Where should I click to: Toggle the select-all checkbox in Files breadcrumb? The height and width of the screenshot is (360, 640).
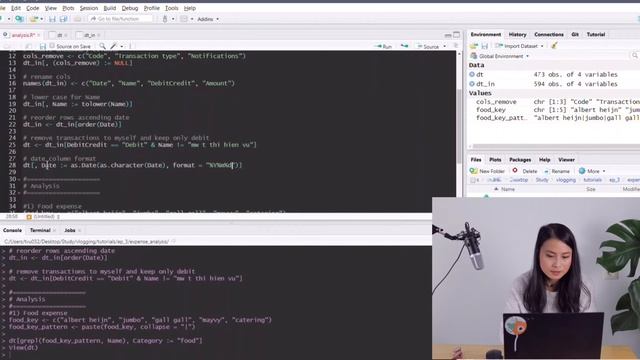click(473, 180)
